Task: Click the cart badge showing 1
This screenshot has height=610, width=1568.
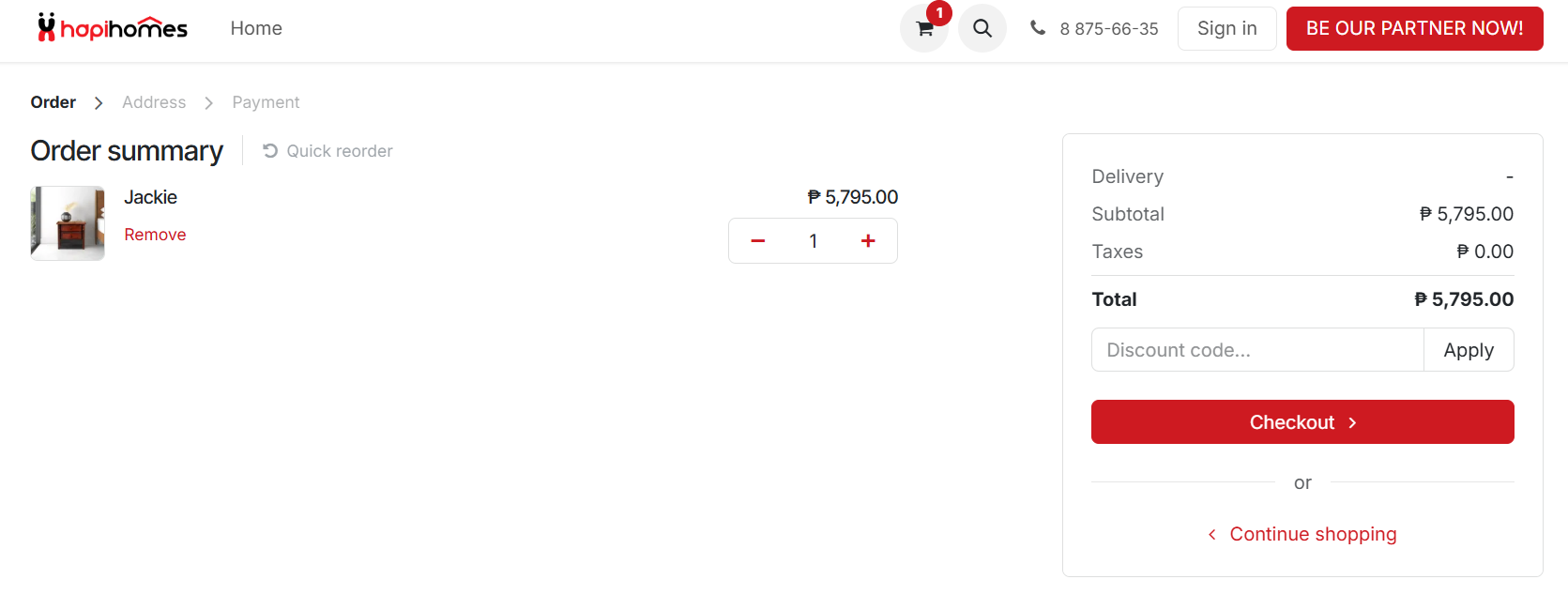Action: (938, 13)
